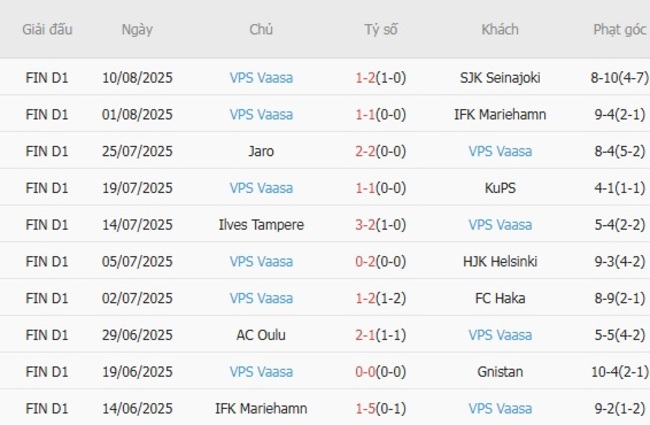
Task: Click IFK Mariehamn in the 01/08/2025 row
Action: click(x=500, y=115)
